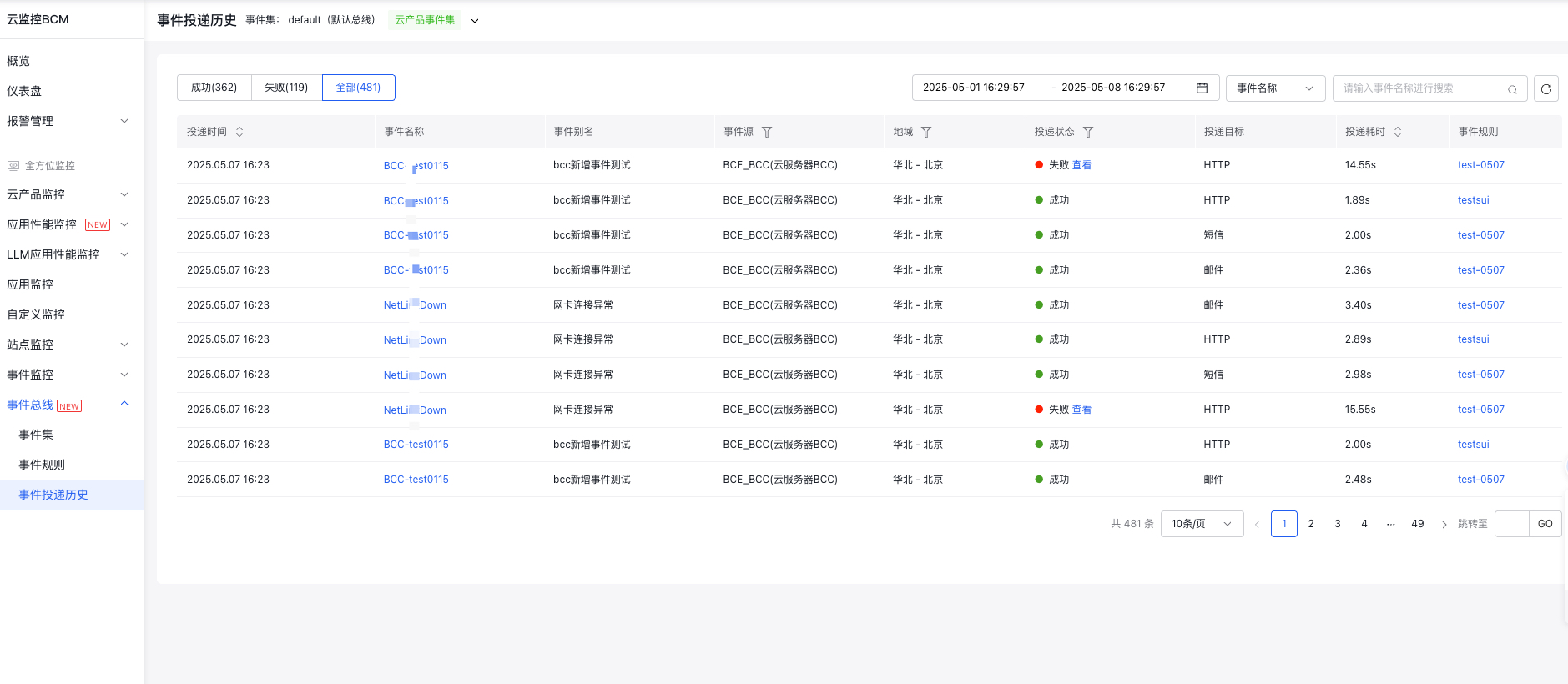Expand the 报警管理 menu
This screenshot has height=684, width=1568.
(124, 121)
